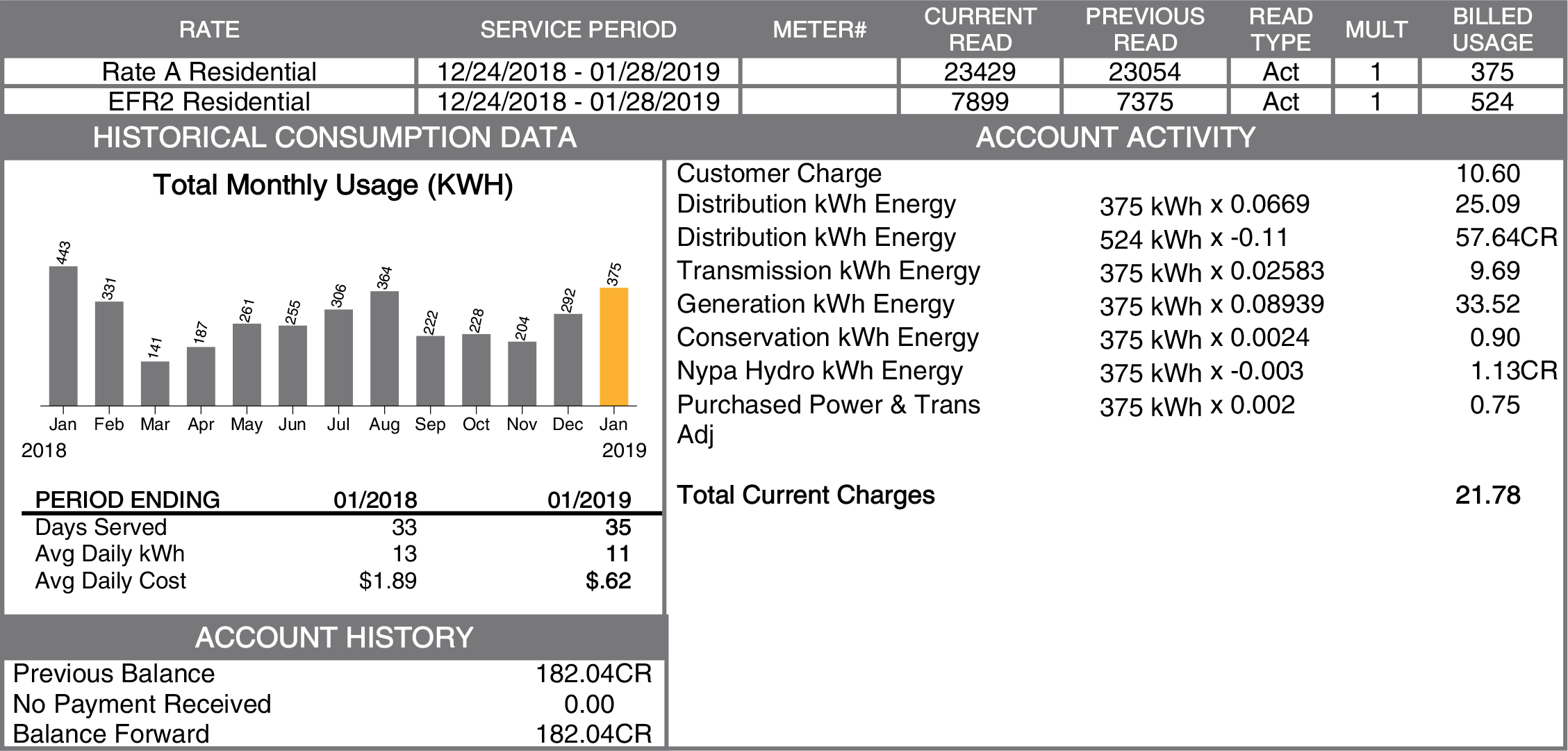Click the Customer Charge line item
The width and height of the screenshot is (1568, 751).
[x=779, y=173]
